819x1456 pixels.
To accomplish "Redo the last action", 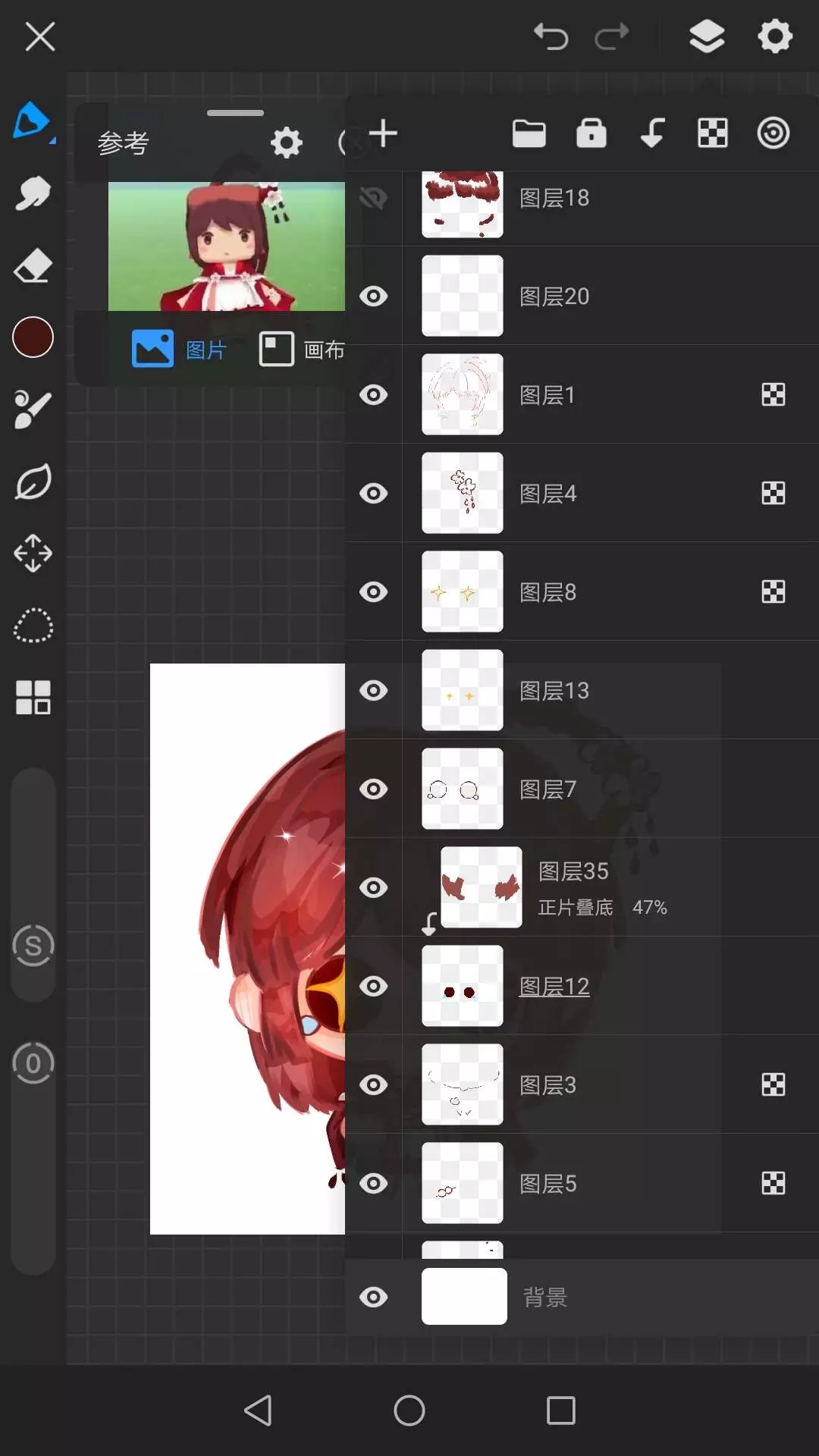I will (x=611, y=36).
